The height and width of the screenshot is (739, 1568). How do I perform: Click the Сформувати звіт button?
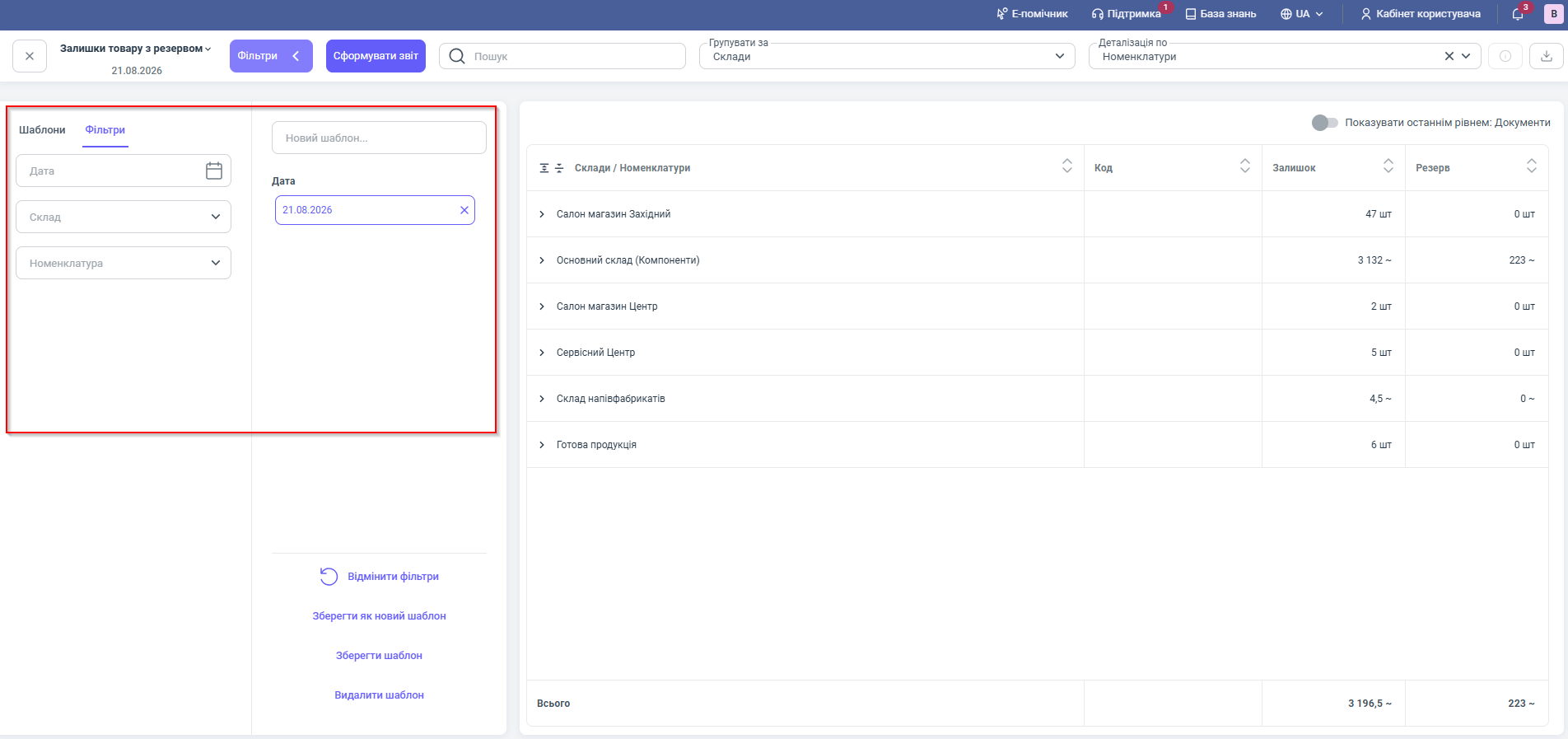pyautogui.click(x=376, y=56)
